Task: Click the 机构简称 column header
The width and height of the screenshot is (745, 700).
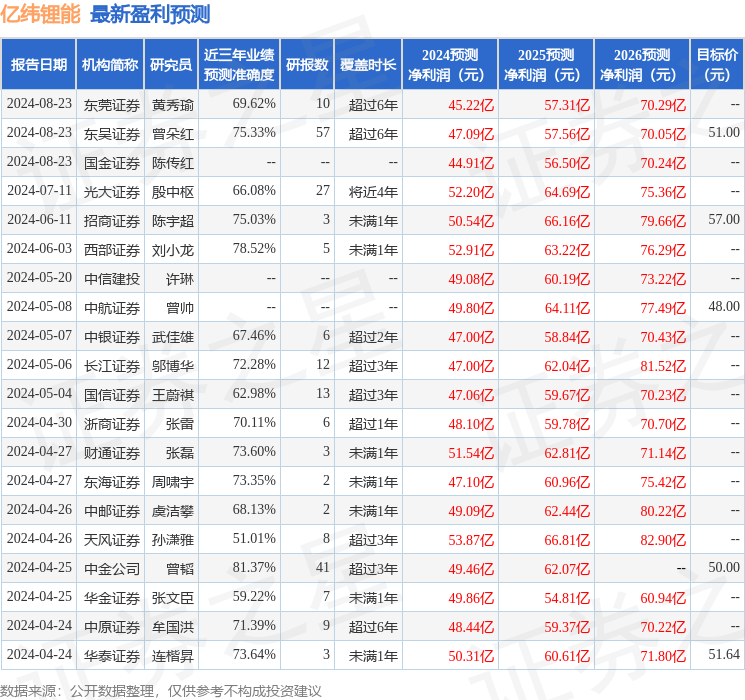Action: [110, 65]
